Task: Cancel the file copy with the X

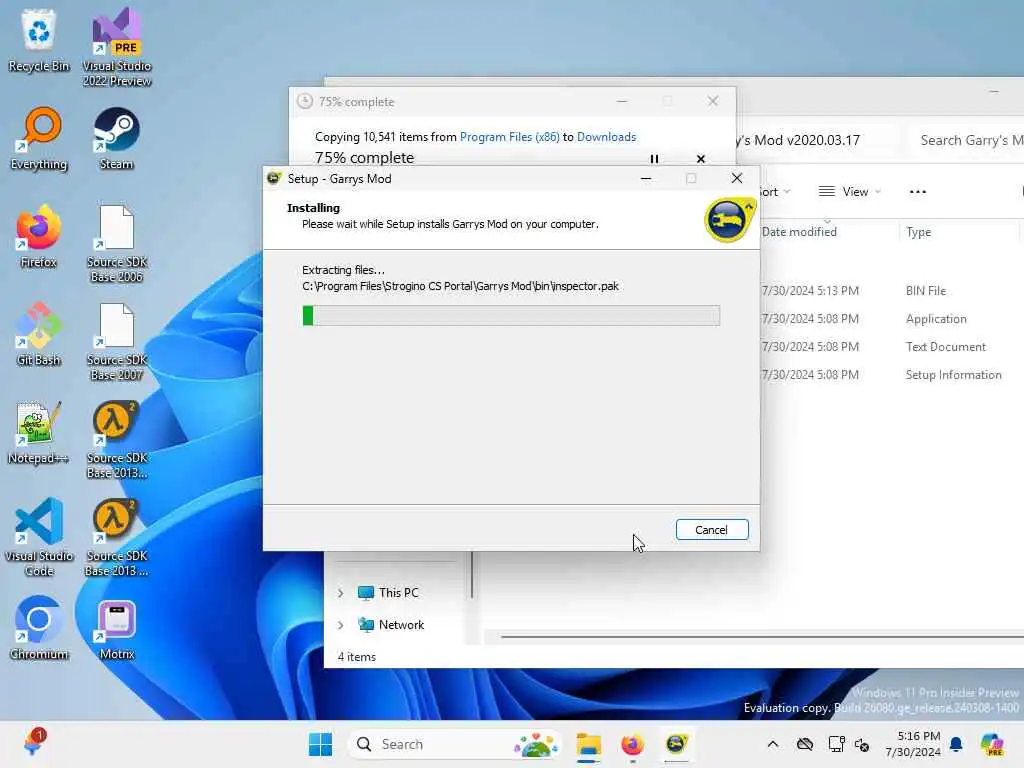Action: (701, 159)
